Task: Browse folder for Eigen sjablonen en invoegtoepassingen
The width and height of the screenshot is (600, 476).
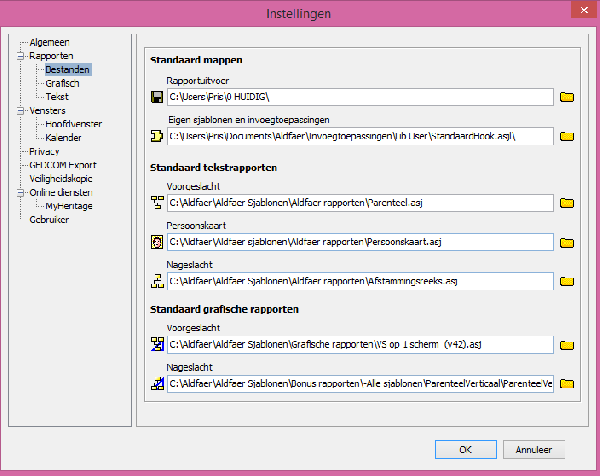Action: (x=567, y=135)
